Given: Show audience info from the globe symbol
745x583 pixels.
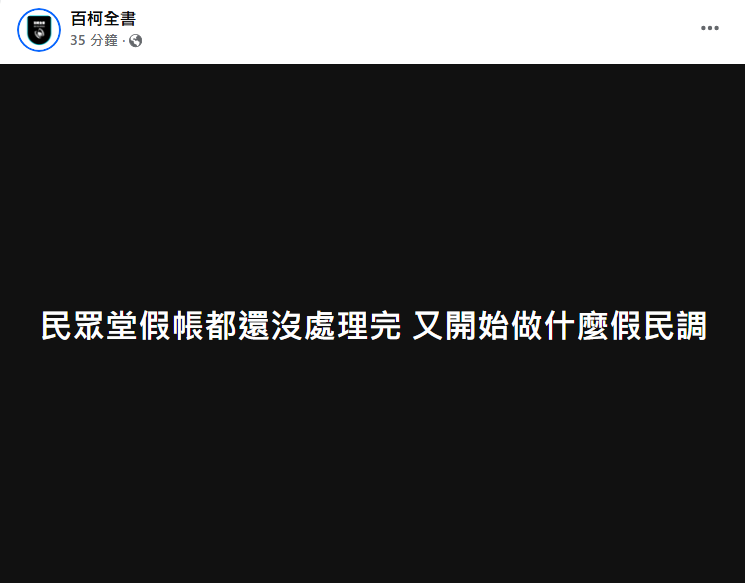Looking at the screenshot, I should [135, 41].
